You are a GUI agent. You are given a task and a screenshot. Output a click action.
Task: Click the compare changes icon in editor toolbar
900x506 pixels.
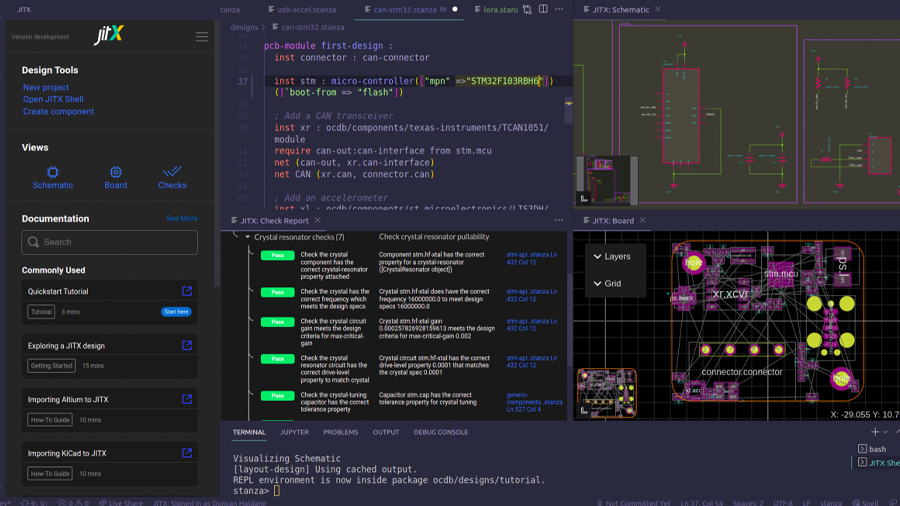[527, 9]
